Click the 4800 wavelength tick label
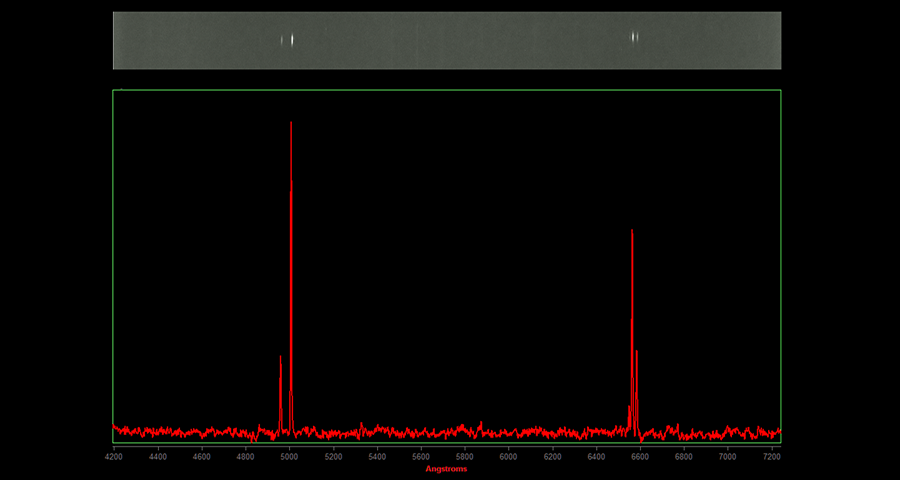 [x=245, y=457]
